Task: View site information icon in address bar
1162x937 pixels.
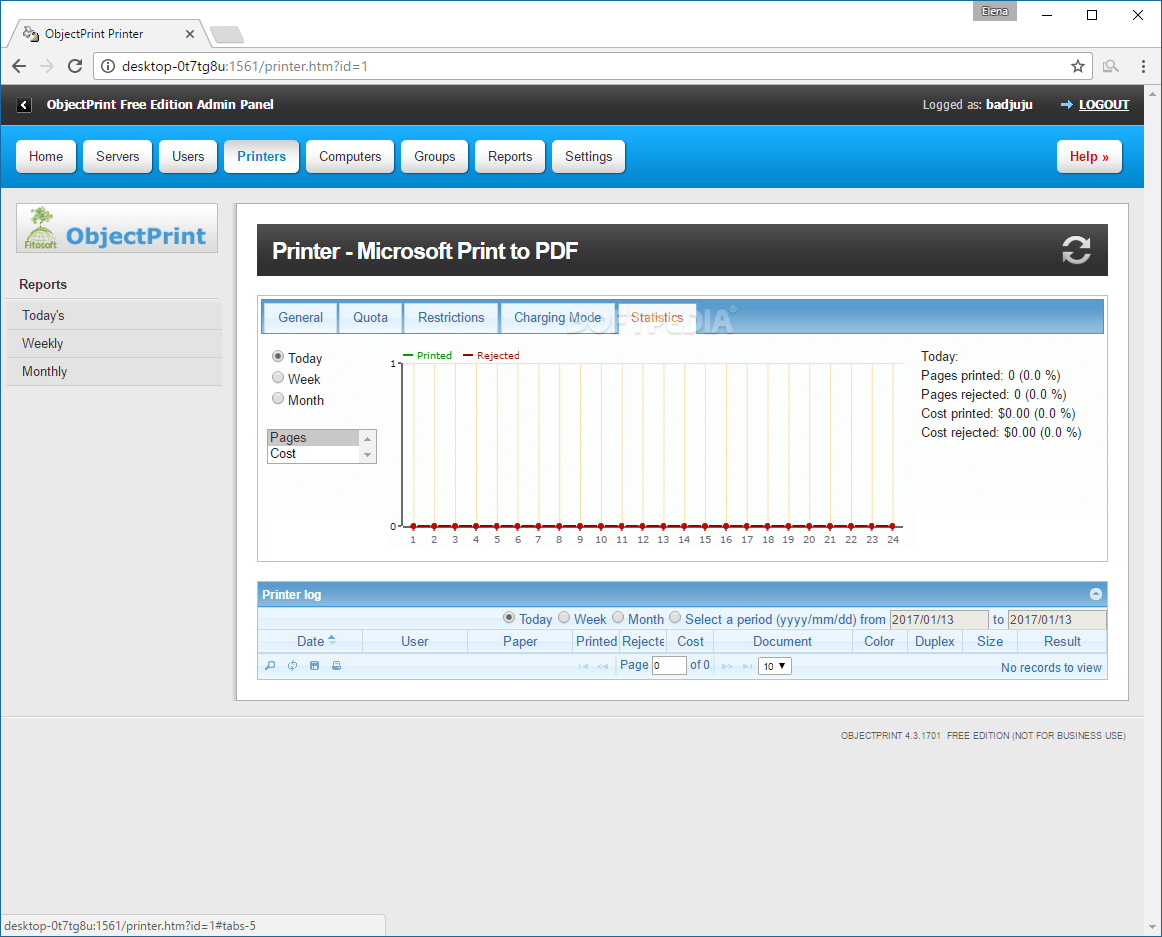Action: [107, 67]
